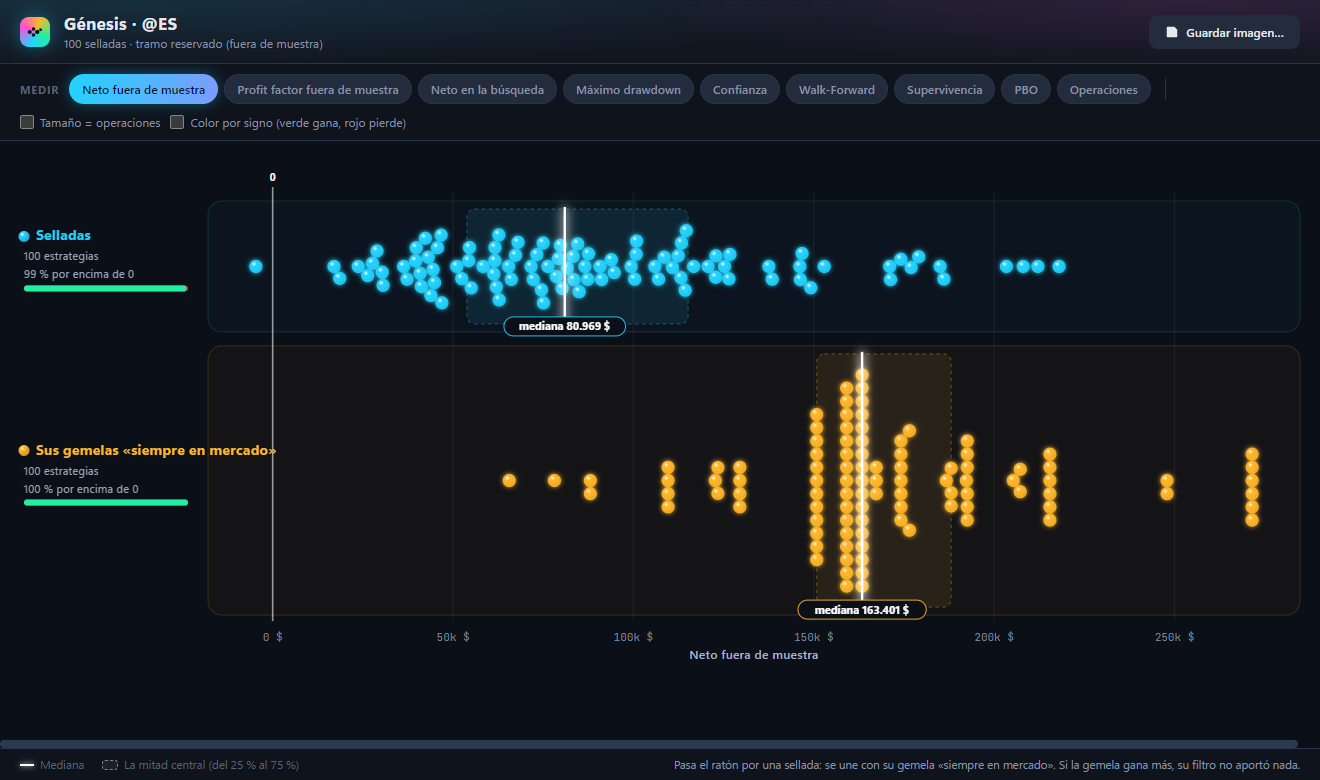This screenshot has height=780, width=1320.
Task: Click the horizontal scrollbar at bottom
Action: [649, 744]
